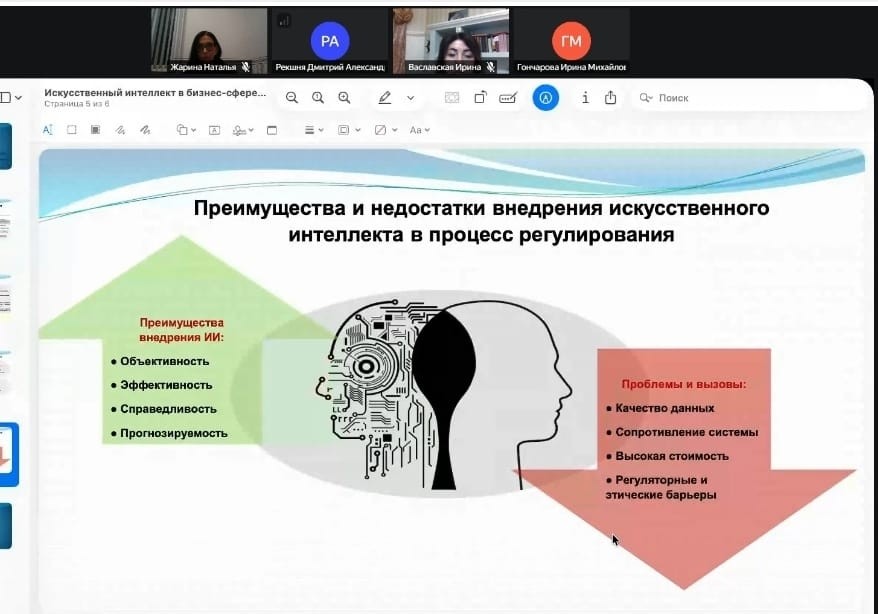Open the form filling tool
878x614 pixels.
tap(508, 98)
